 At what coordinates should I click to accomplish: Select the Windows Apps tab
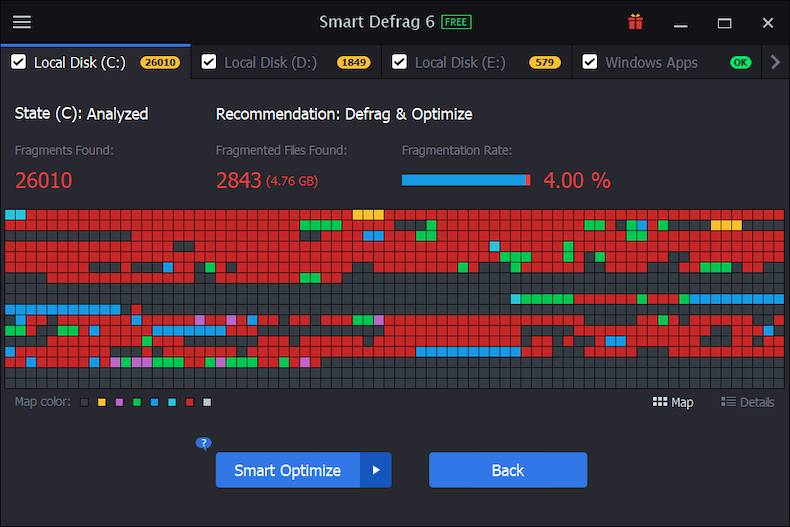coord(651,62)
